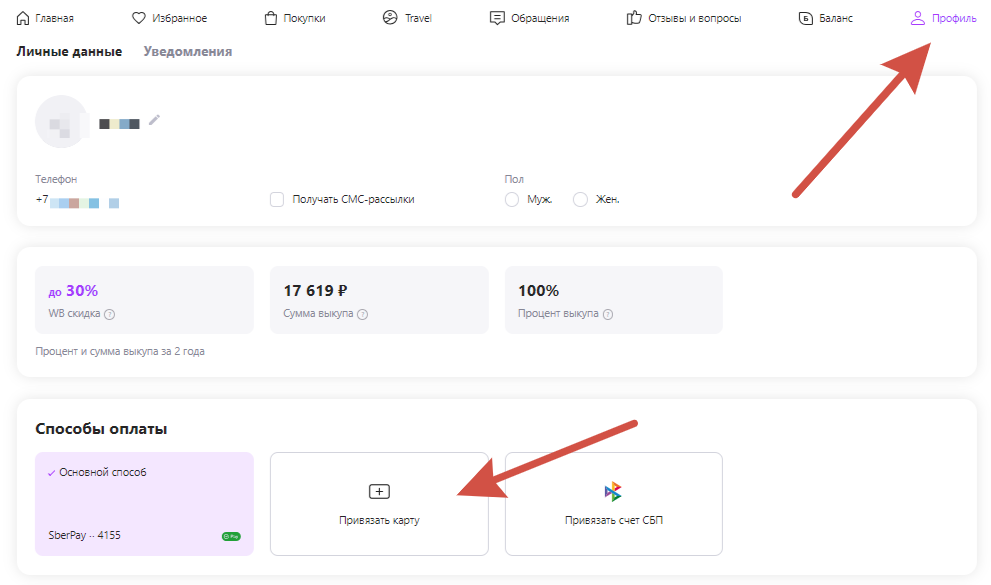The image size is (991, 585).
Task: Click the Сумма выкупа info icon
Action: [x=362, y=314]
